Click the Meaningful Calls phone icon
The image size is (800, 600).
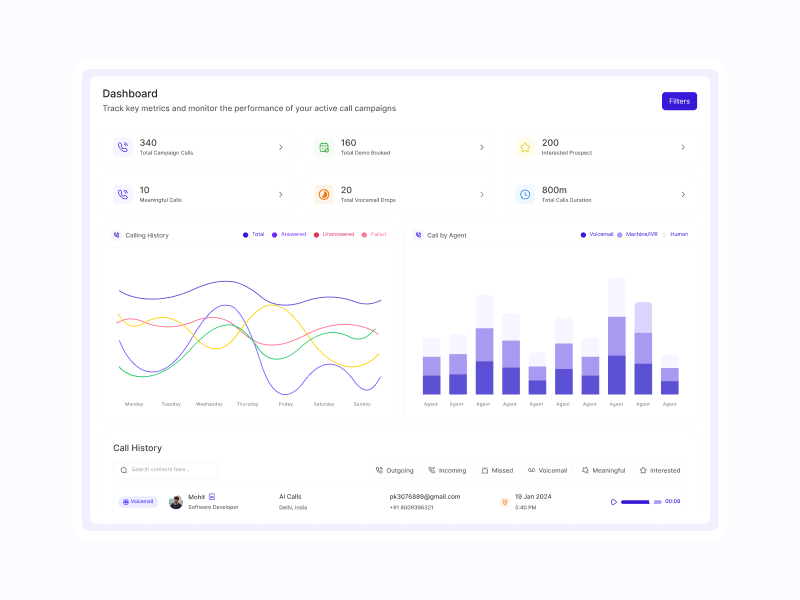(123, 194)
